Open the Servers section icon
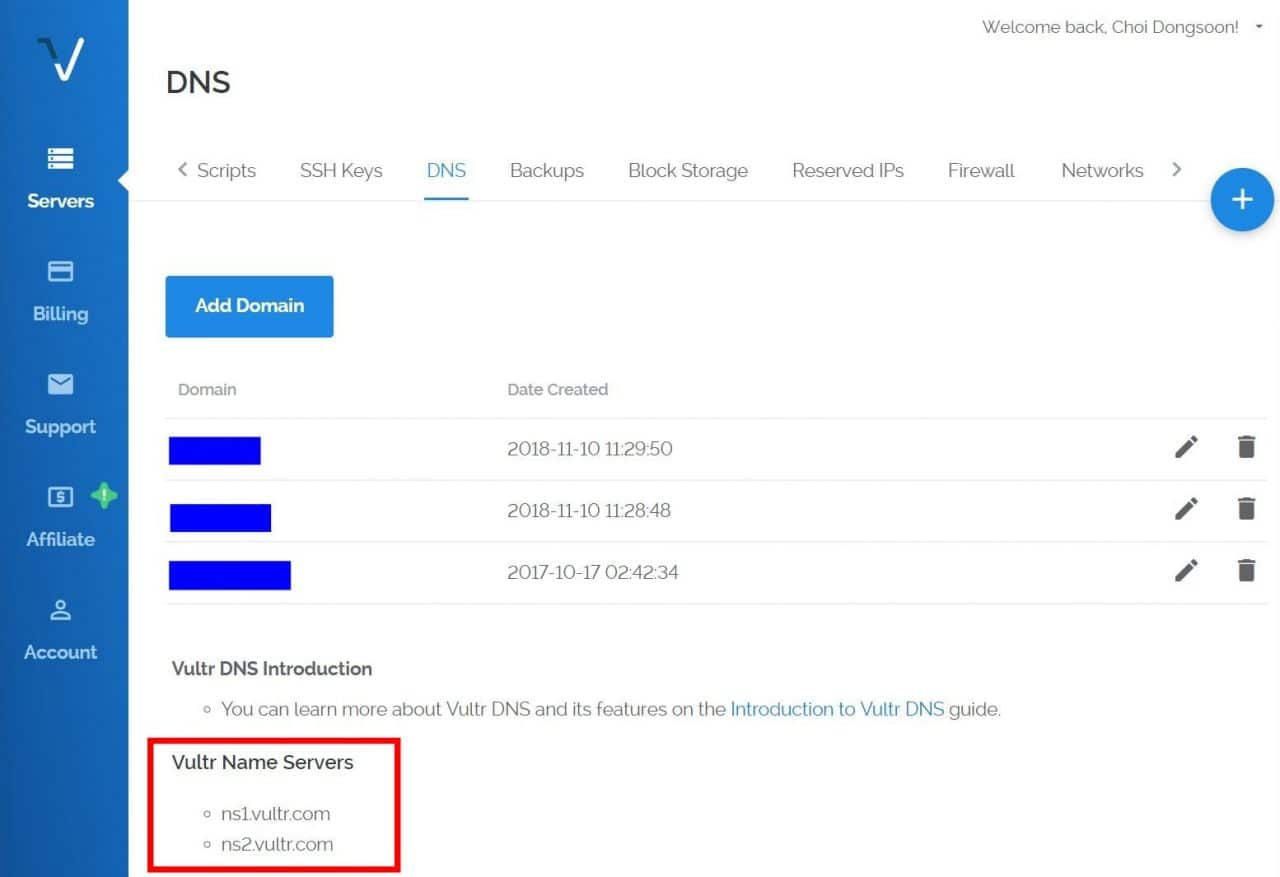Image resolution: width=1280 pixels, height=877 pixels. click(61, 159)
